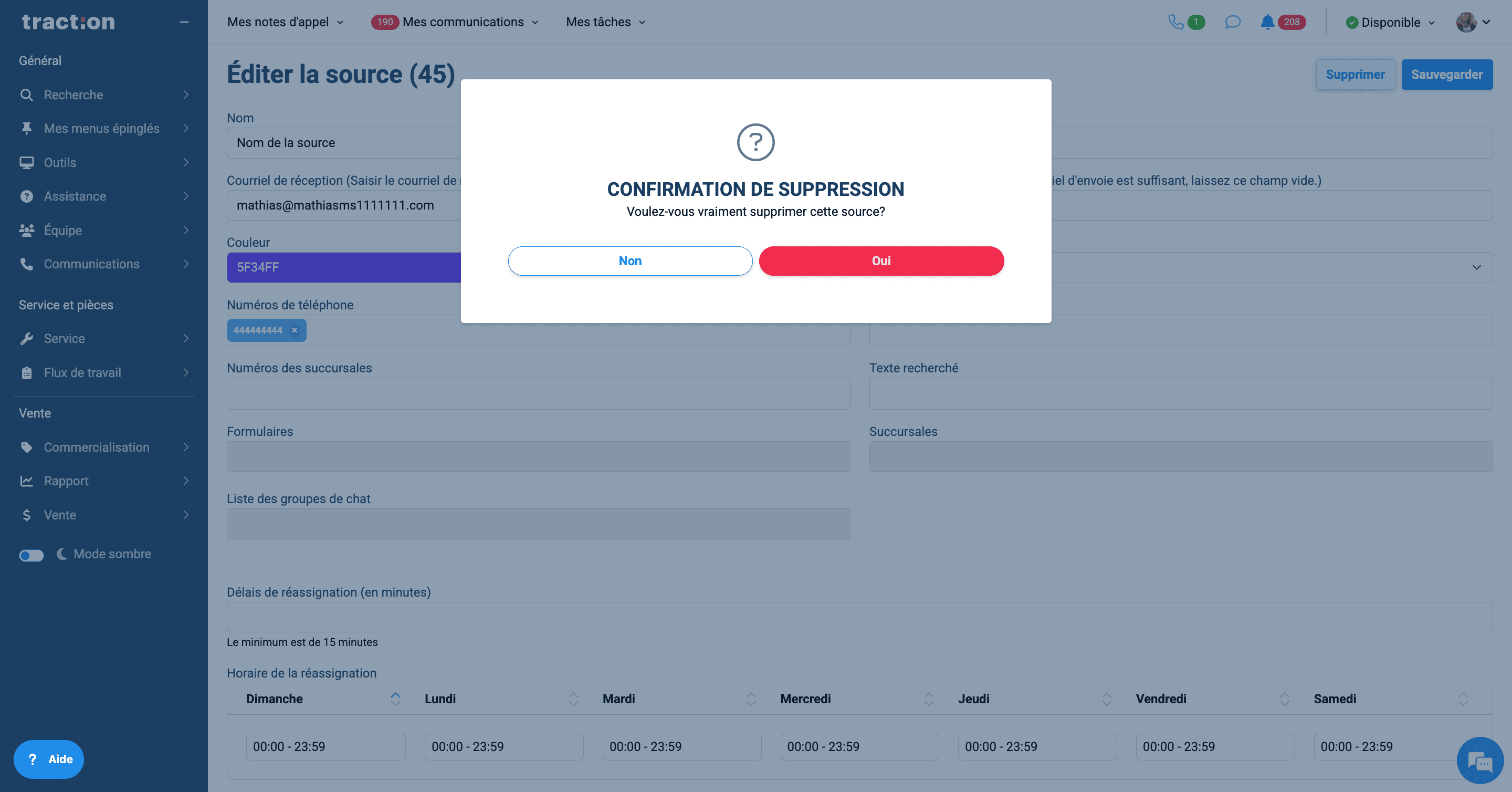The height and width of the screenshot is (792, 1512).
Task: Open the live chat widget bubble
Action: (x=1480, y=760)
